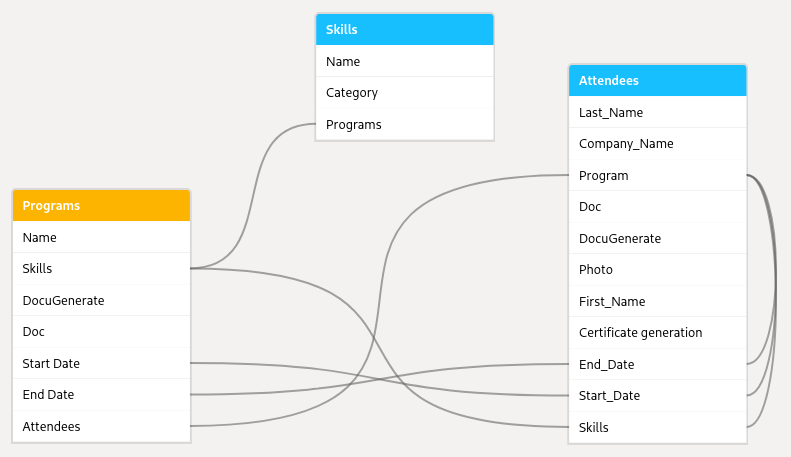This screenshot has width=791, height=457.
Task: Click the Start Date field in Programs
Action: (101, 364)
